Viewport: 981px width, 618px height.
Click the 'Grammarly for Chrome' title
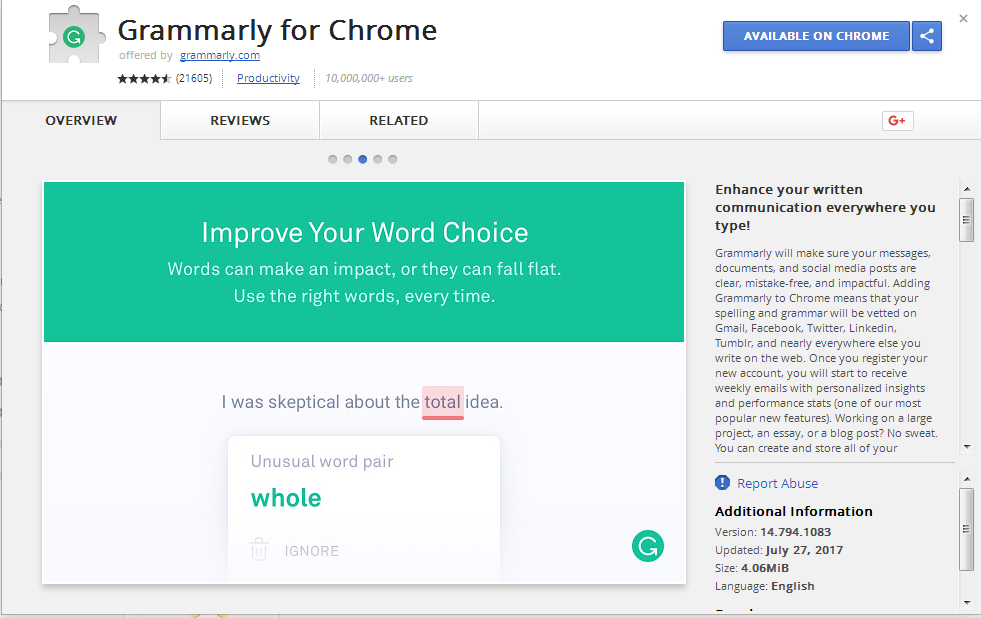(x=277, y=30)
